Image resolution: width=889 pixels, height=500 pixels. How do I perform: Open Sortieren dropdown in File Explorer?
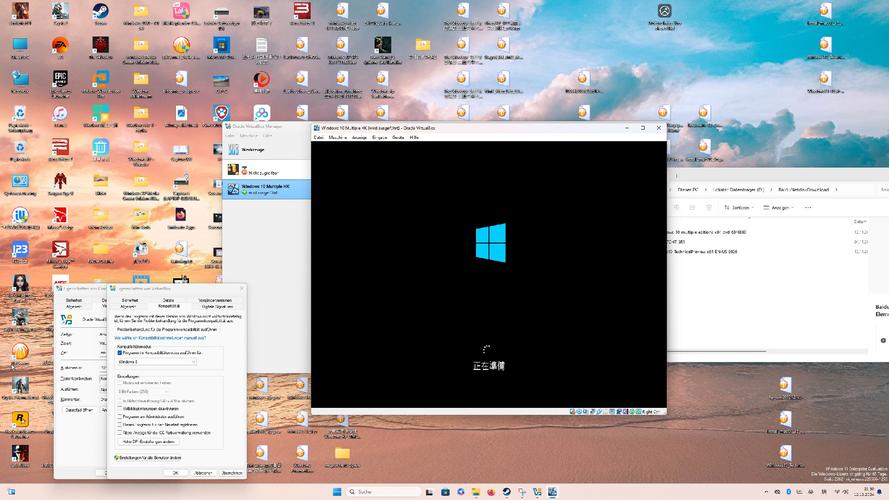[x=741, y=208]
